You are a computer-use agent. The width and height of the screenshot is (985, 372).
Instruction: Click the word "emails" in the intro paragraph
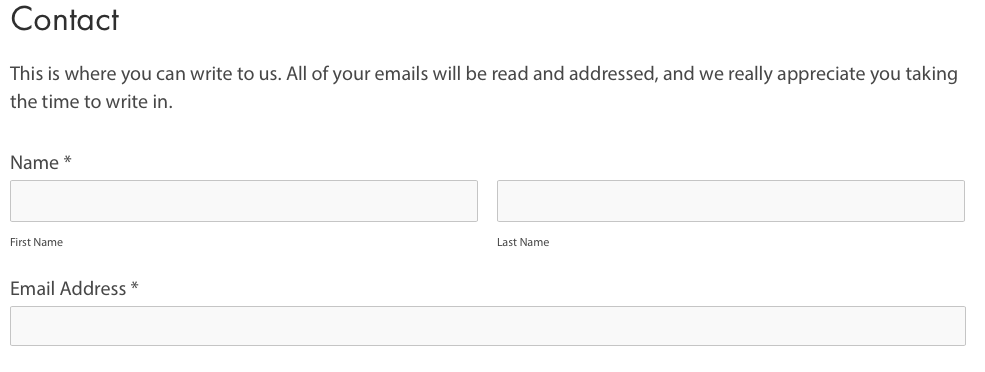(x=398, y=74)
